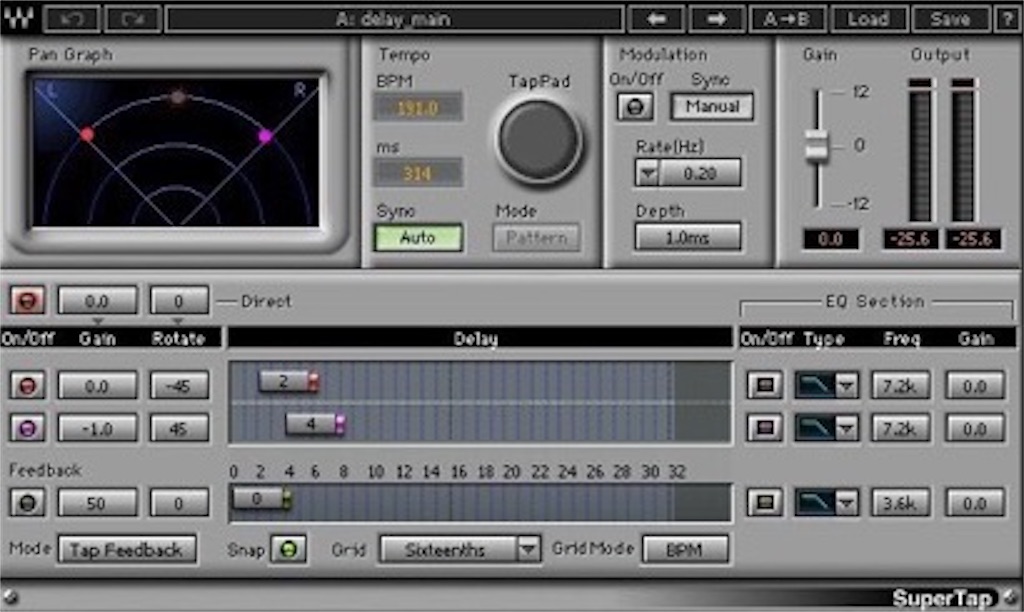The width and height of the screenshot is (1024, 612).
Task: Click the Auto tempo sync button
Action: (418, 237)
